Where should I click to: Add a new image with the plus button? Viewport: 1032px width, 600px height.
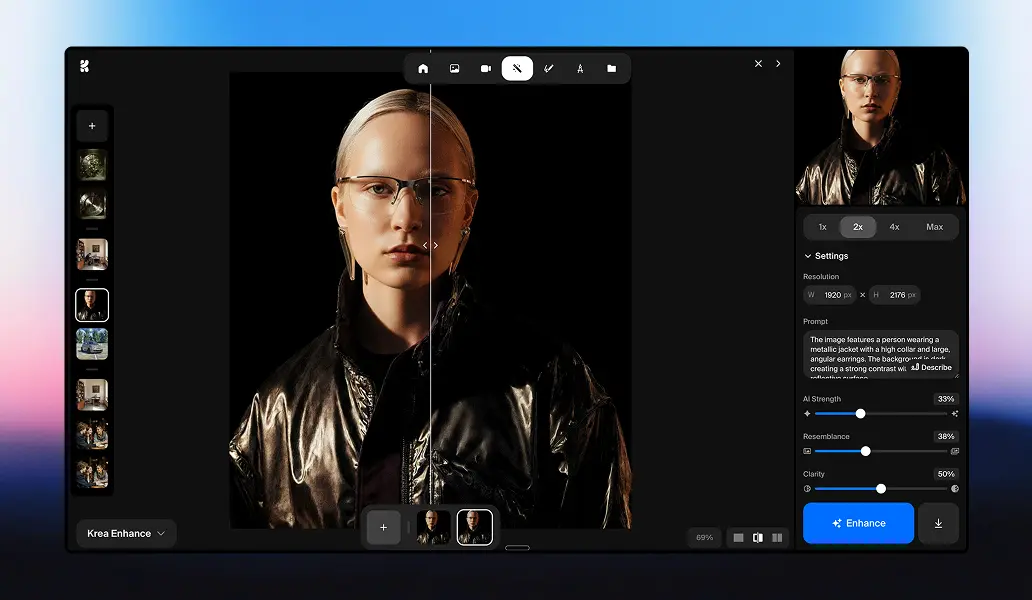tap(384, 527)
